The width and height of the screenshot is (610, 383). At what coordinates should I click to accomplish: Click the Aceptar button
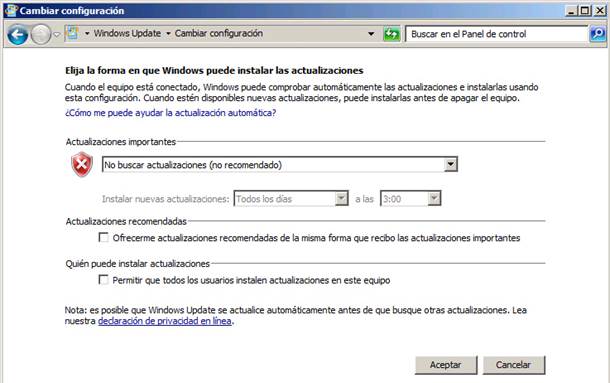click(446, 365)
